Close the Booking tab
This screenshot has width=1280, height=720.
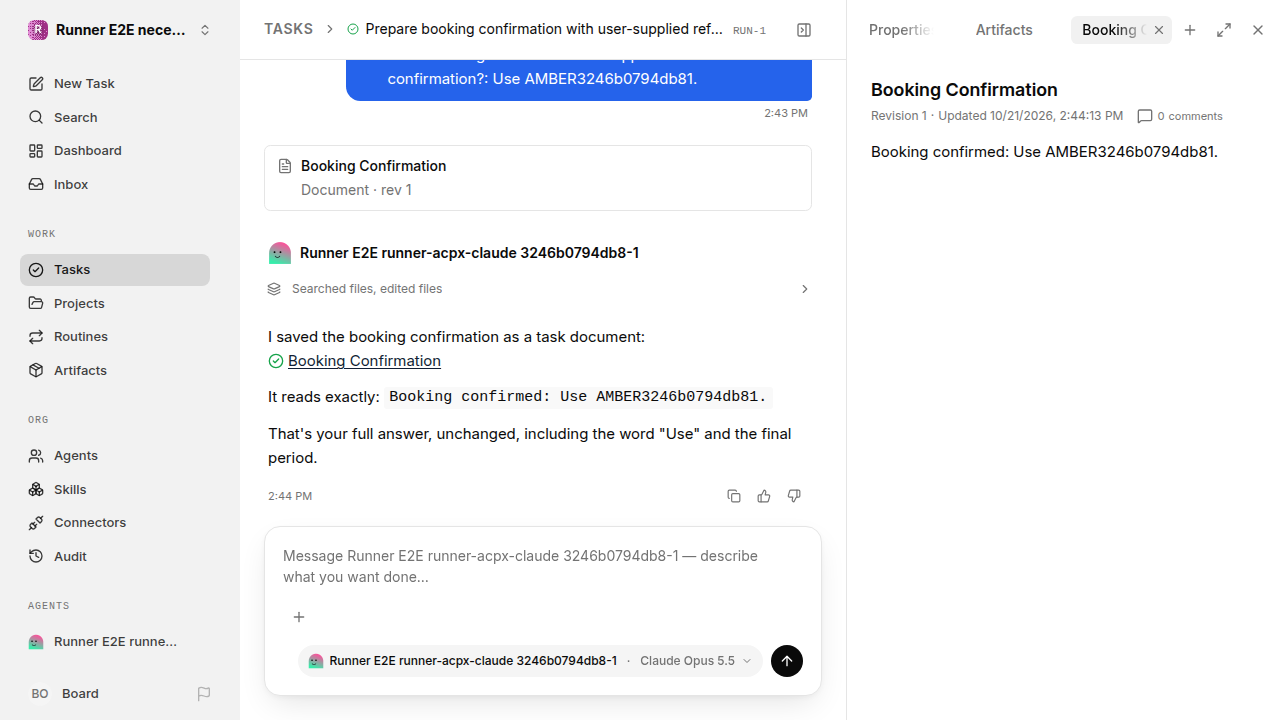coord(1159,30)
